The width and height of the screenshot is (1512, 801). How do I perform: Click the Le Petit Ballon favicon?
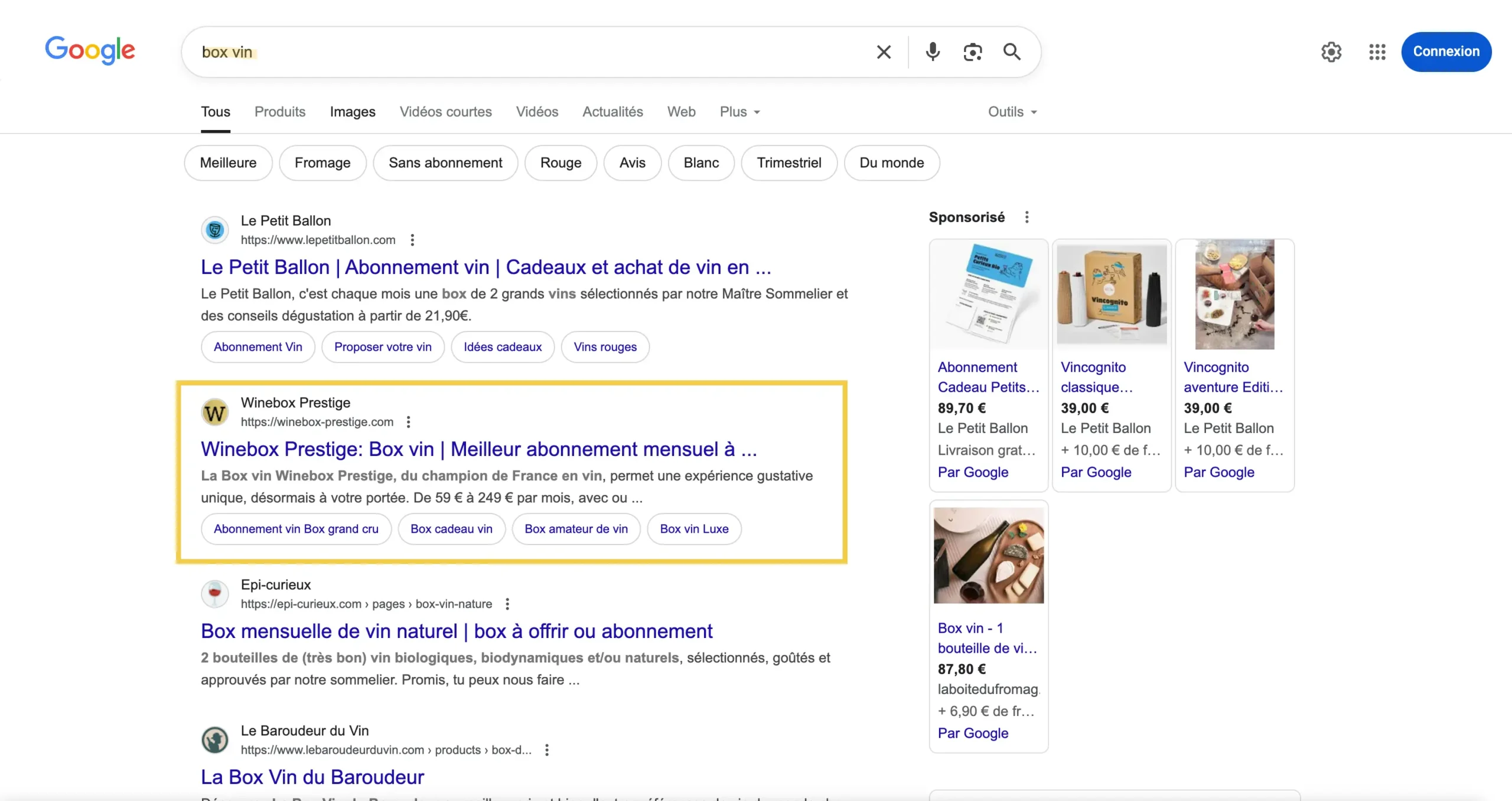point(215,230)
